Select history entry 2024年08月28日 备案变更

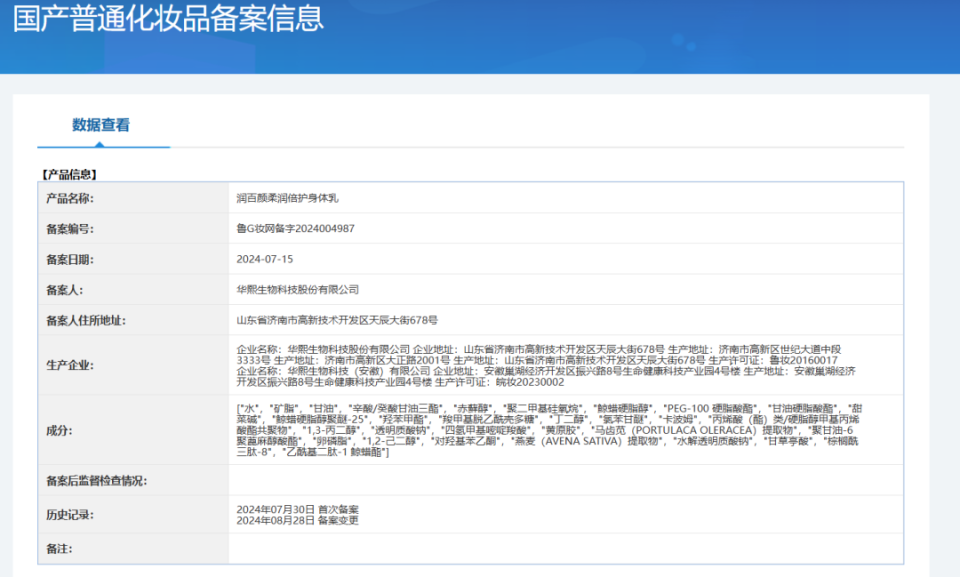(298, 521)
